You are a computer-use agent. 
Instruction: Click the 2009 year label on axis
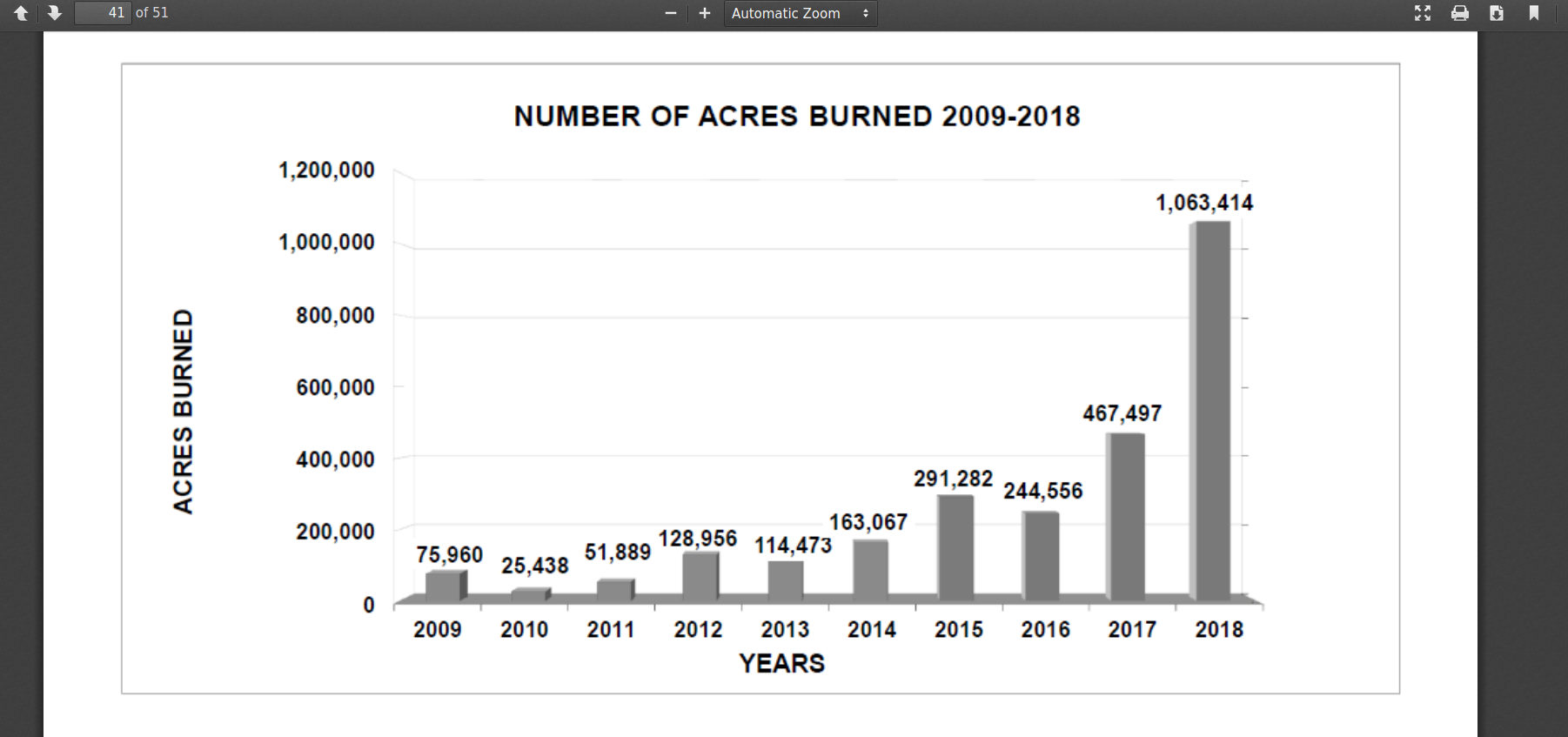[438, 629]
